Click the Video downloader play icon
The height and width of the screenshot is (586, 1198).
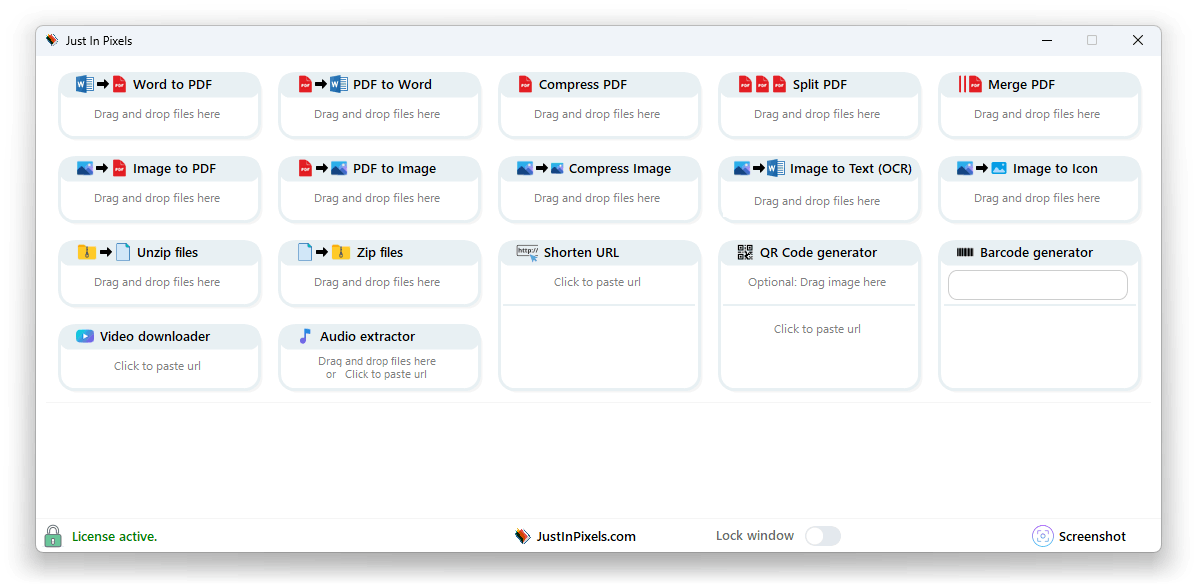tap(85, 337)
